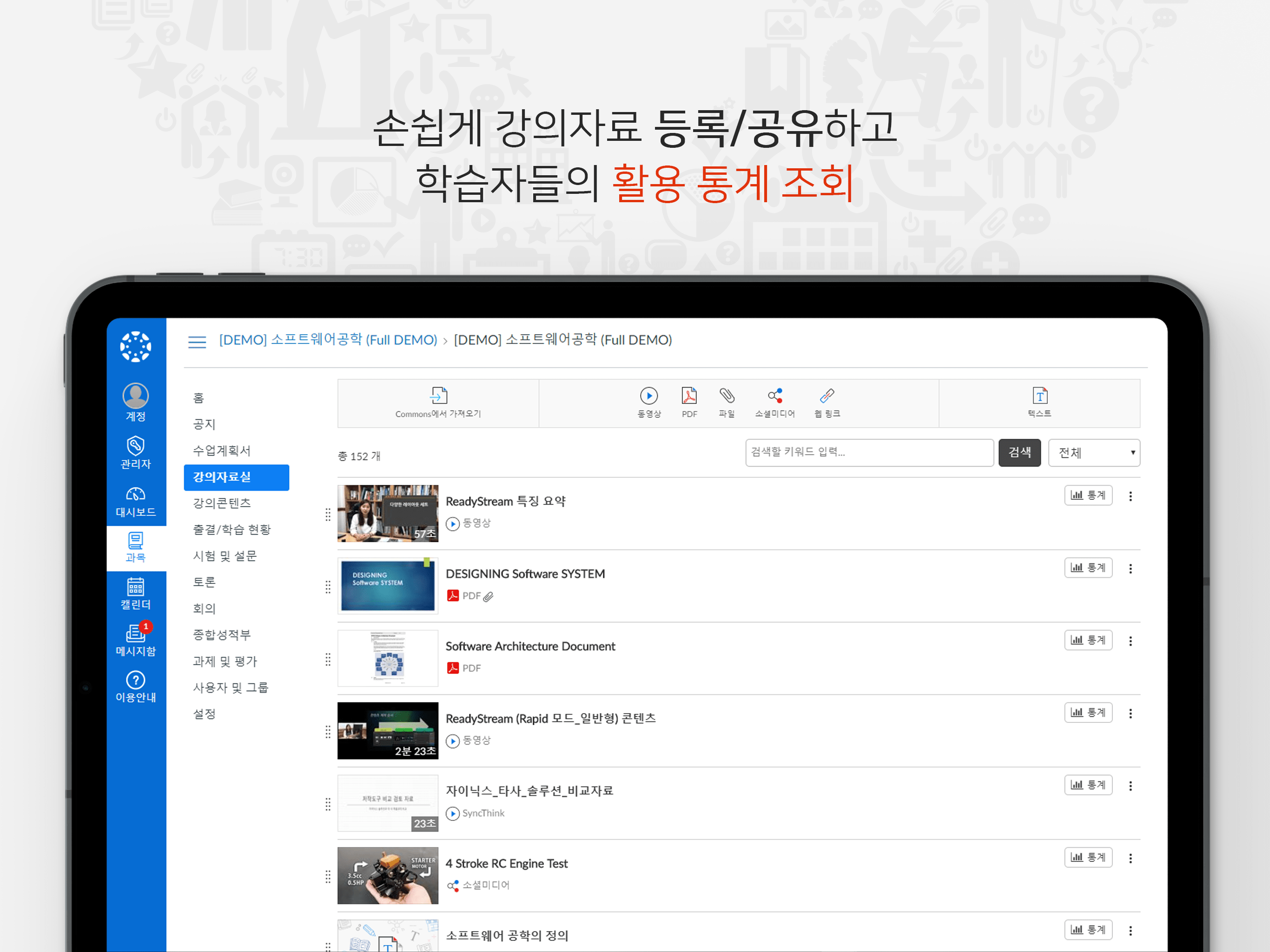Open 출결/학습 현황 menu item
The height and width of the screenshot is (952, 1270).
[x=232, y=529]
